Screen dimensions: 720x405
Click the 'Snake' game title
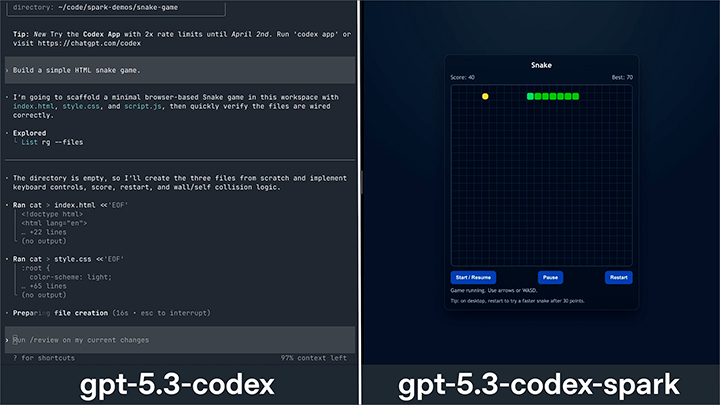point(541,65)
